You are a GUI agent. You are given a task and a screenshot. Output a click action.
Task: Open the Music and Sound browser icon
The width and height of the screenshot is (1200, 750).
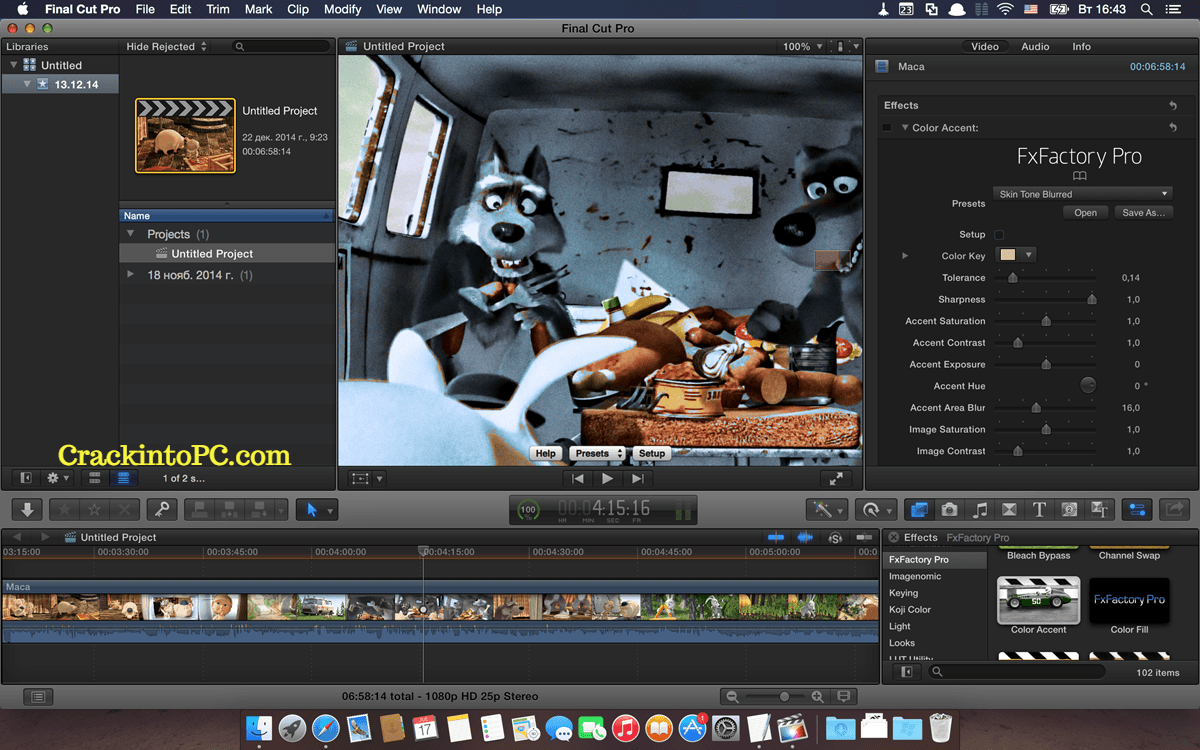pos(979,509)
